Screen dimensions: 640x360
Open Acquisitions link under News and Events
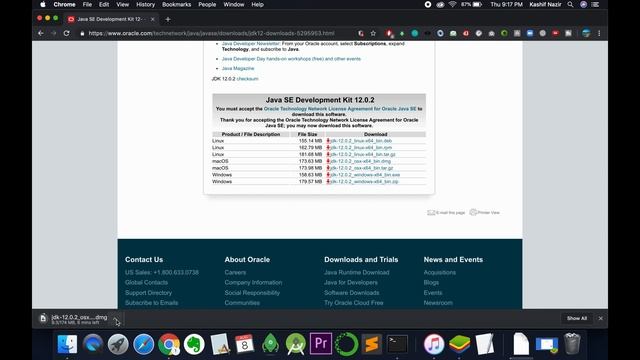(440, 272)
